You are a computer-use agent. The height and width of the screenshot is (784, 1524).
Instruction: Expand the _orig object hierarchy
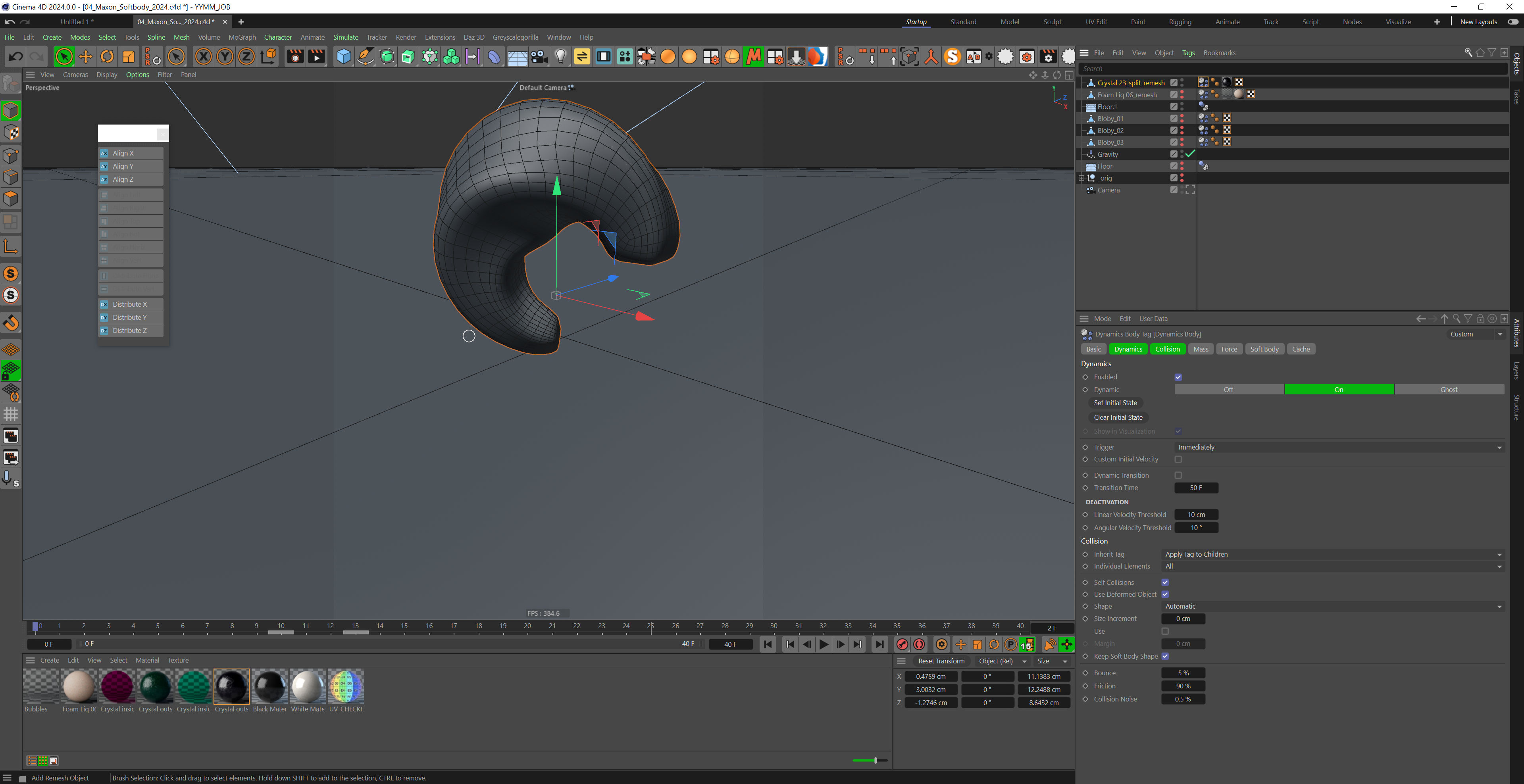pos(1081,178)
